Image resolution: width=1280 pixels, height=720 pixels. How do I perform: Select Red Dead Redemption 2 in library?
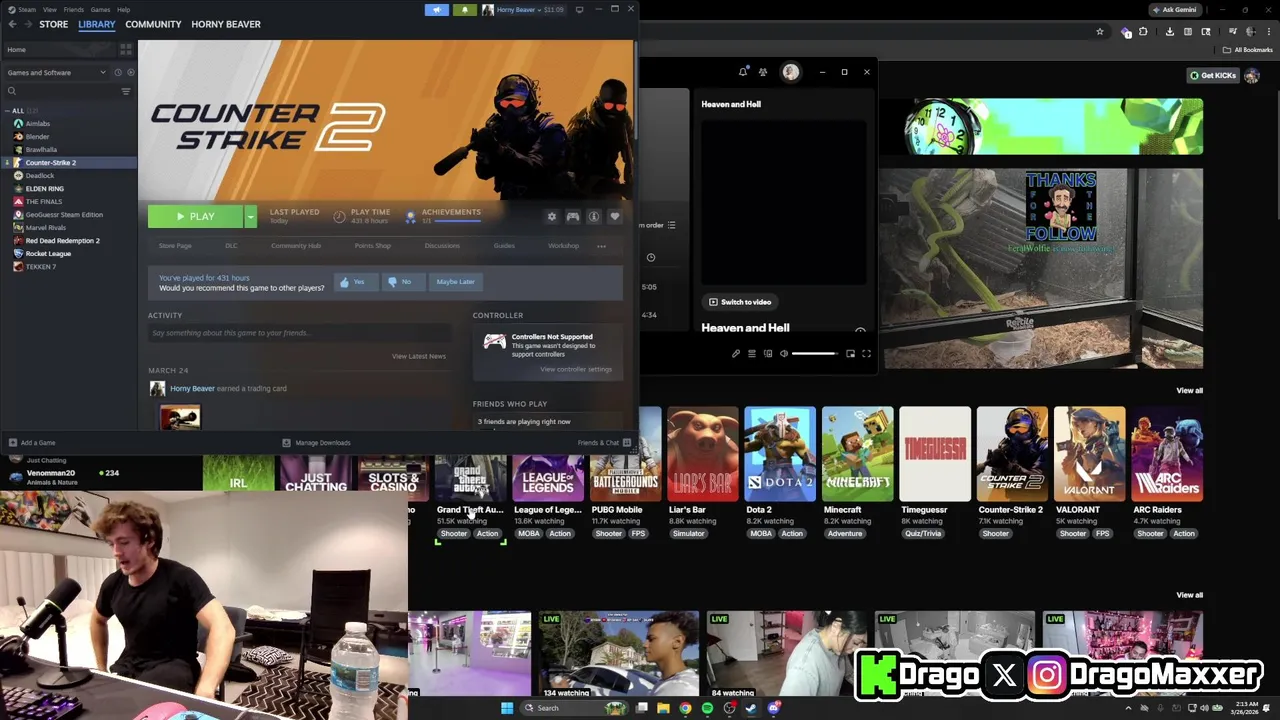62,240
